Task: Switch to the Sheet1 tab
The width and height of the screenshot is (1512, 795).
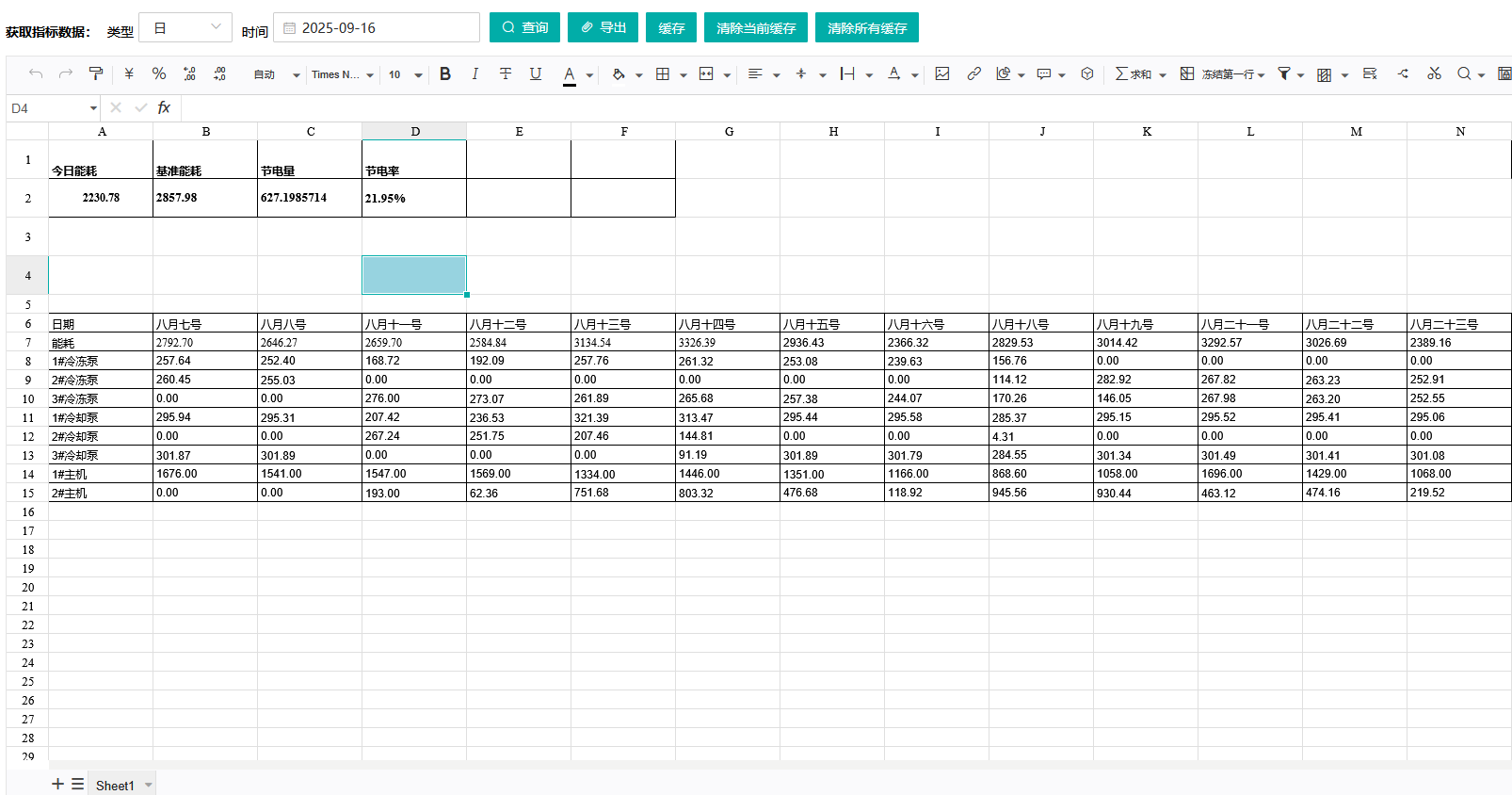Action: 115,785
